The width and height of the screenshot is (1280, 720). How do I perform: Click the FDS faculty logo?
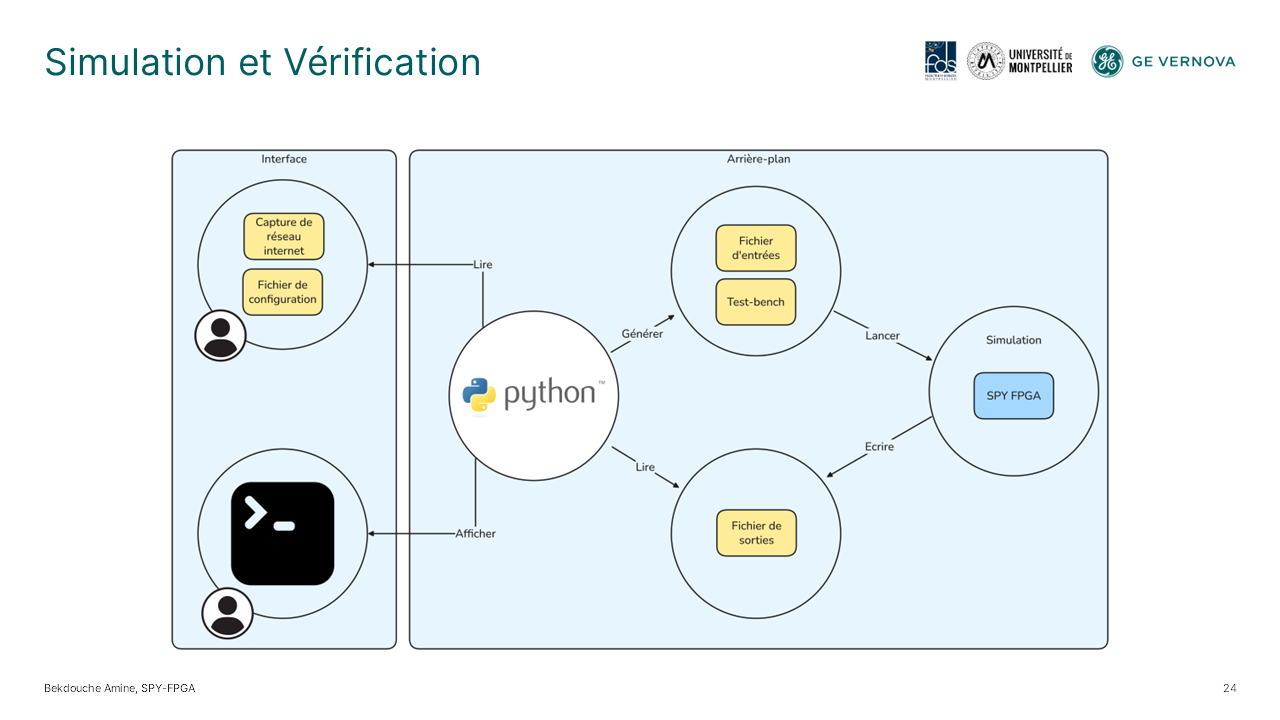coord(940,61)
